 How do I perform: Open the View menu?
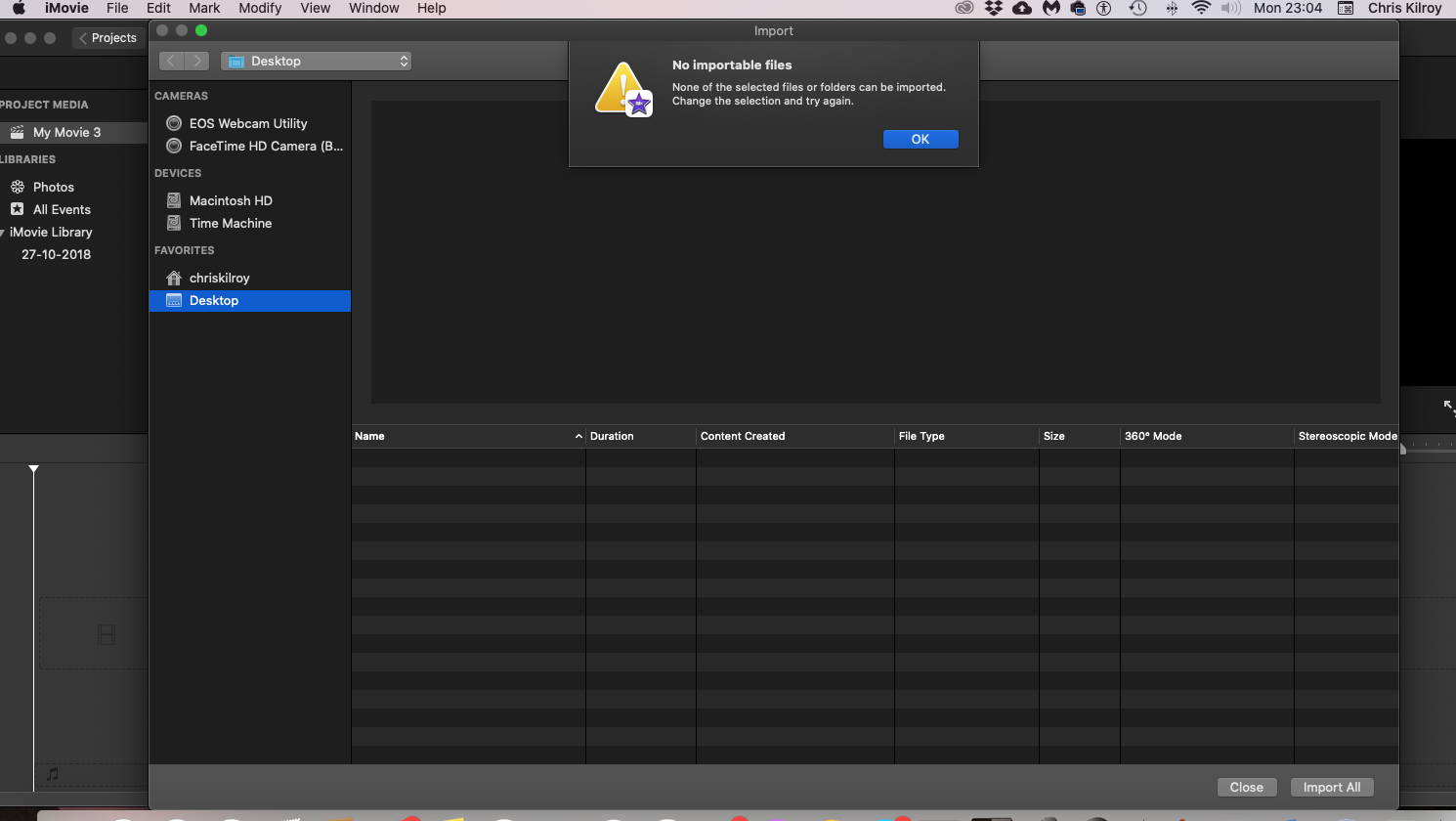pyautogui.click(x=315, y=8)
